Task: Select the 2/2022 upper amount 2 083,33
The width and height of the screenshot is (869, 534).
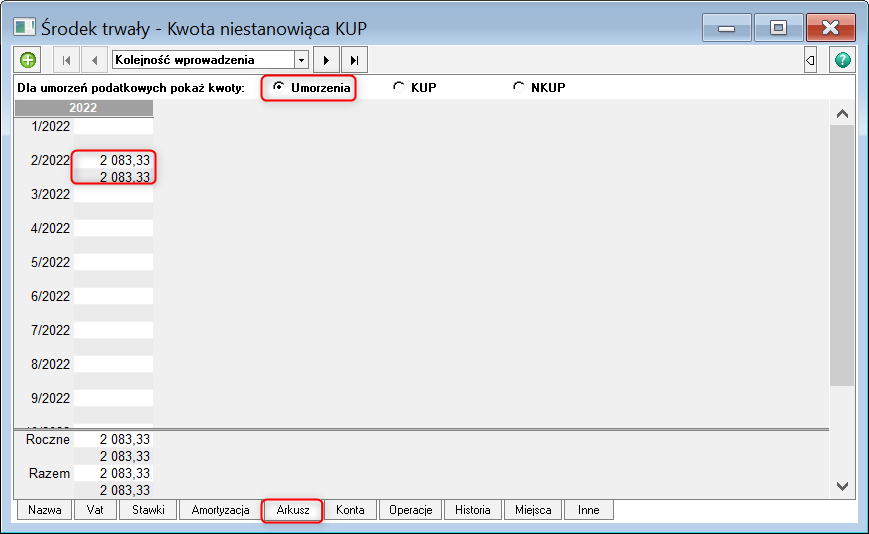Action: [125, 160]
